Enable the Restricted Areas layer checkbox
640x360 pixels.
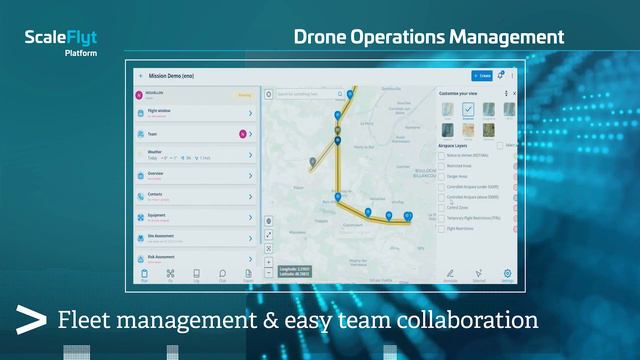point(441,167)
